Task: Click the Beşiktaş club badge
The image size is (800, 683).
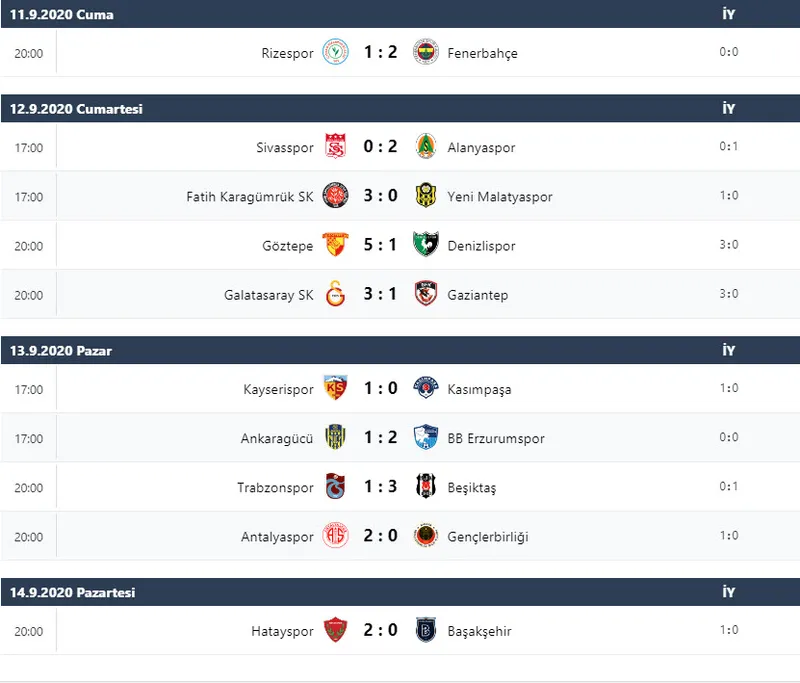Action: tap(426, 488)
